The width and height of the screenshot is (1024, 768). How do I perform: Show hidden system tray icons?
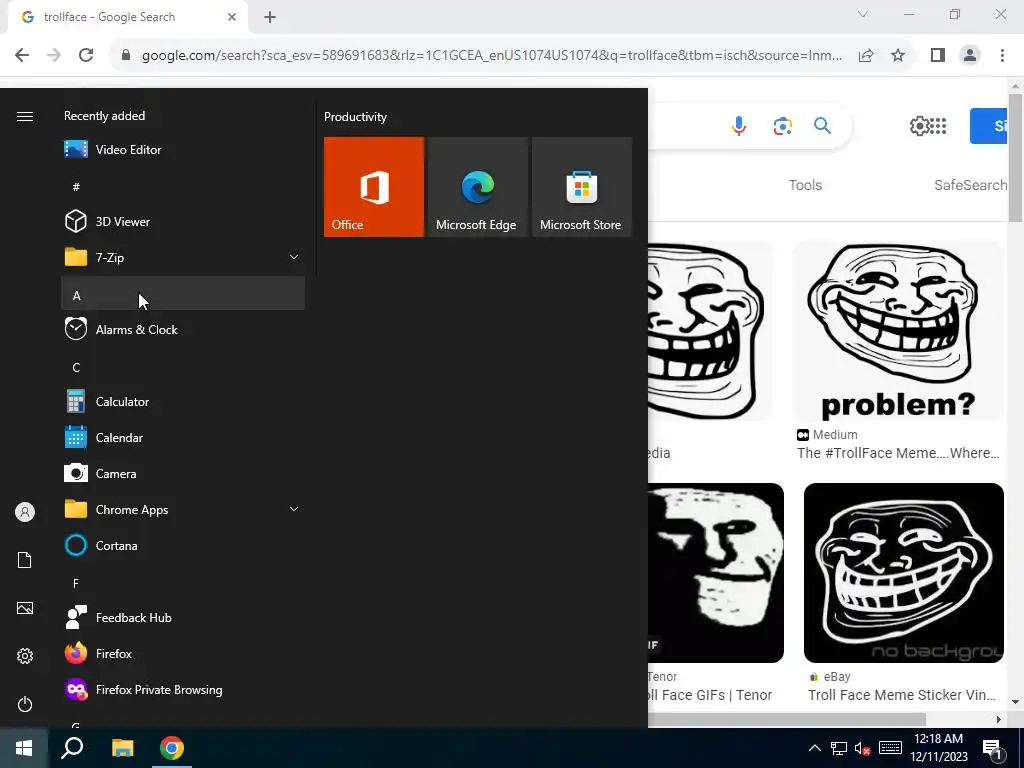[x=814, y=748]
